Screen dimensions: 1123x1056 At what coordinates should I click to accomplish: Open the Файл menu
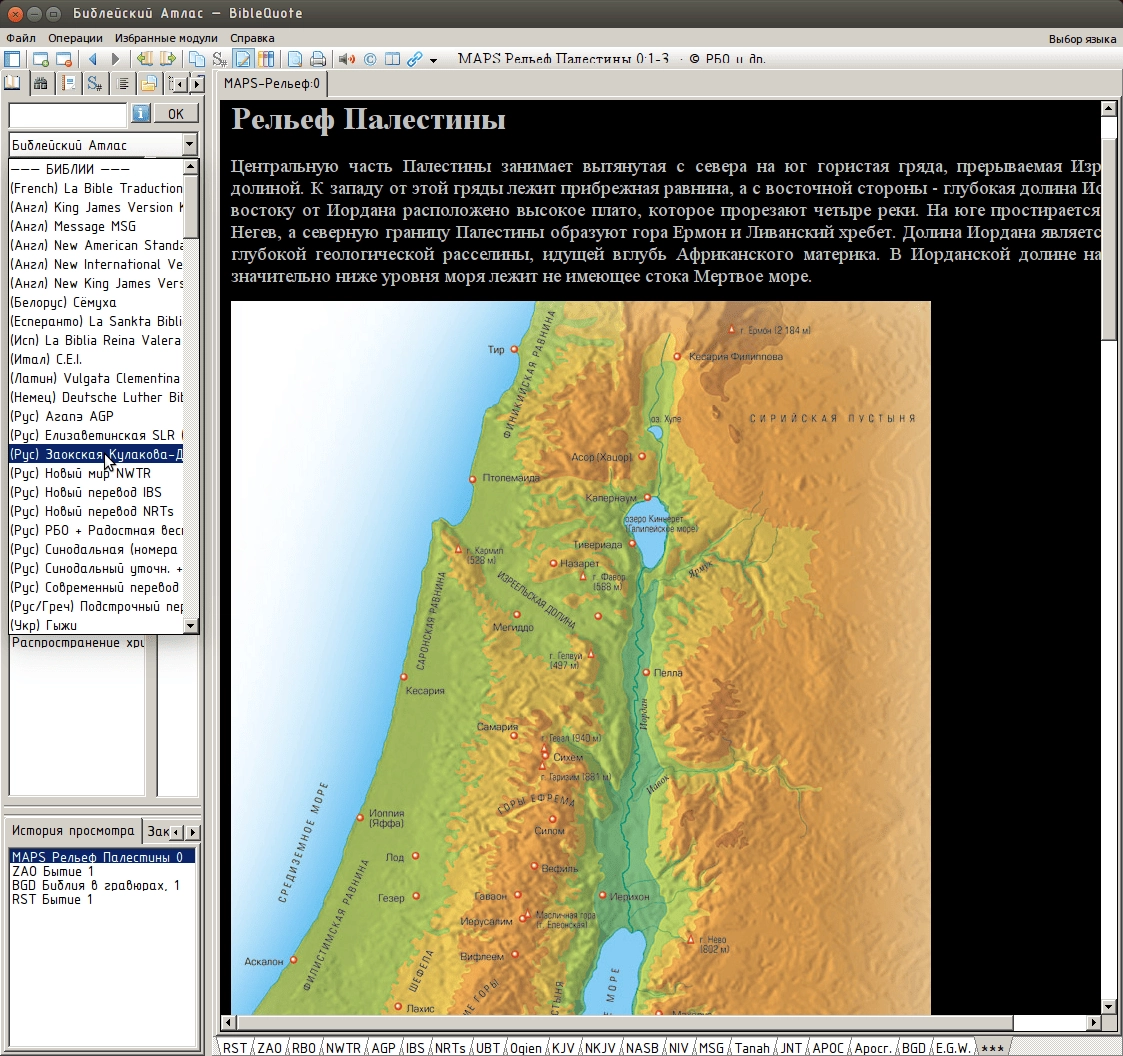[x=21, y=38]
